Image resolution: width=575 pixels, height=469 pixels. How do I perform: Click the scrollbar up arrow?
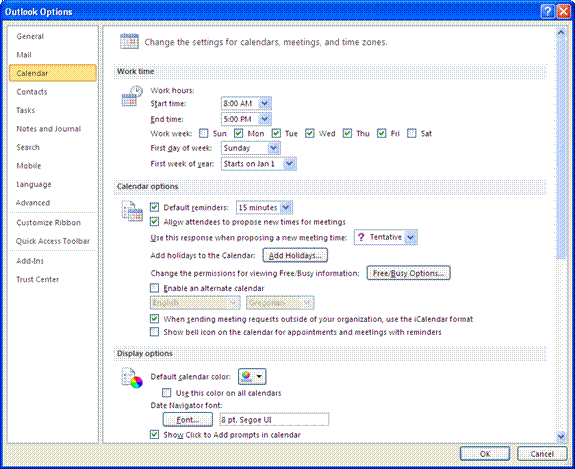(x=561, y=32)
